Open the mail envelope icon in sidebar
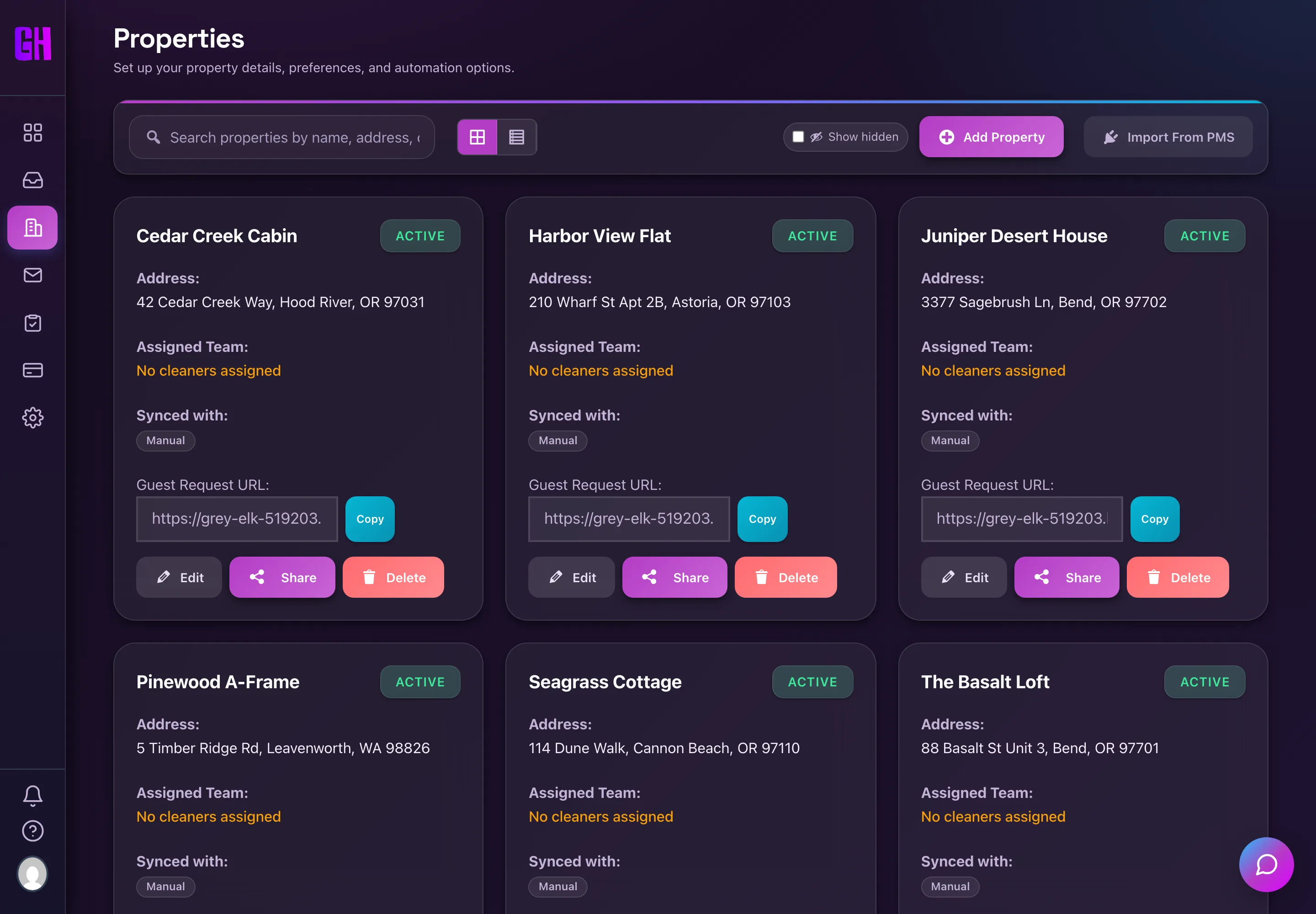This screenshot has height=914, width=1316. pyautogui.click(x=32, y=275)
